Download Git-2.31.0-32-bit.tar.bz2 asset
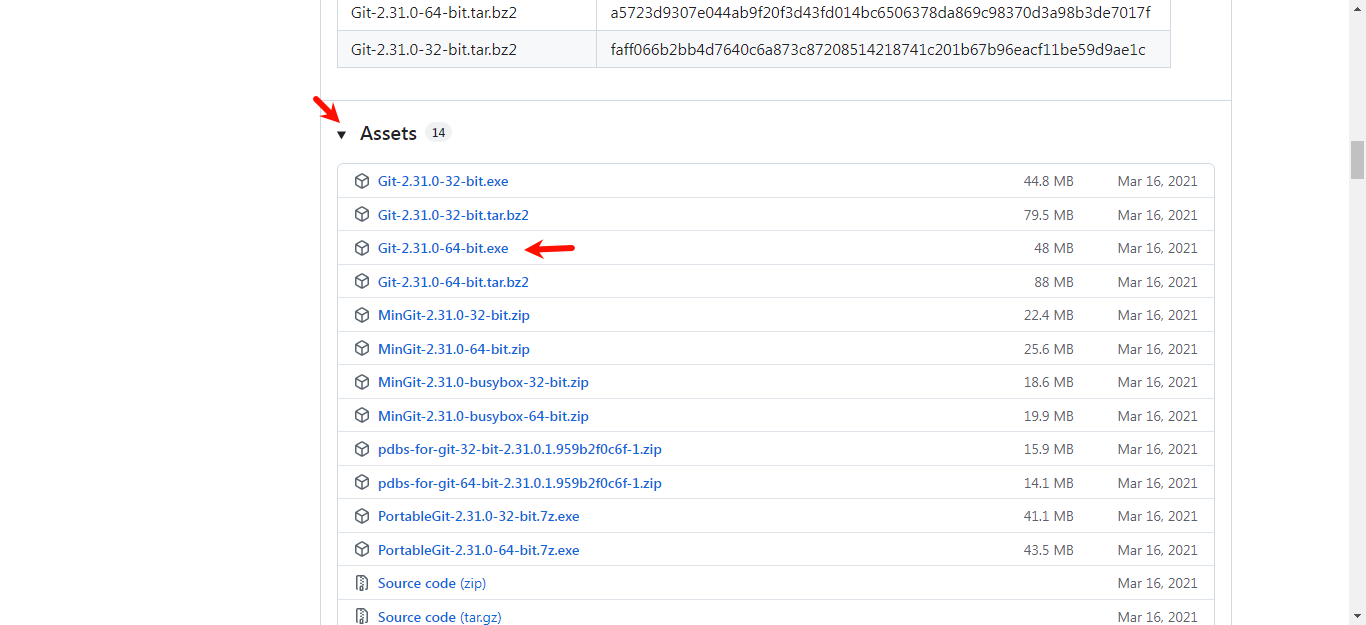 click(x=453, y=215)
